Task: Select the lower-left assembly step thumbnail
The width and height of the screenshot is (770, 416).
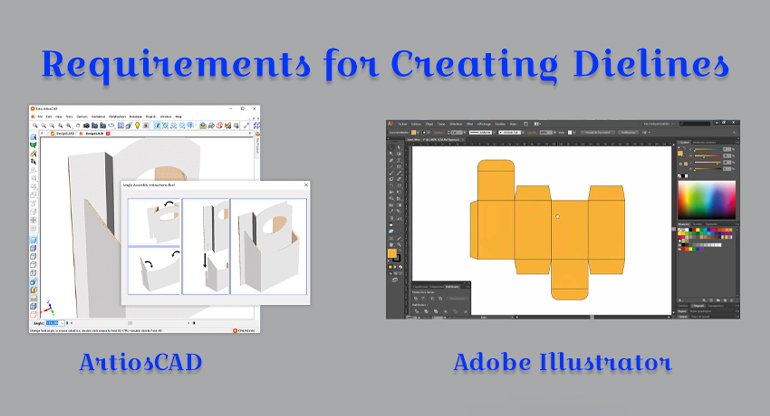Action: pos(154,271)
